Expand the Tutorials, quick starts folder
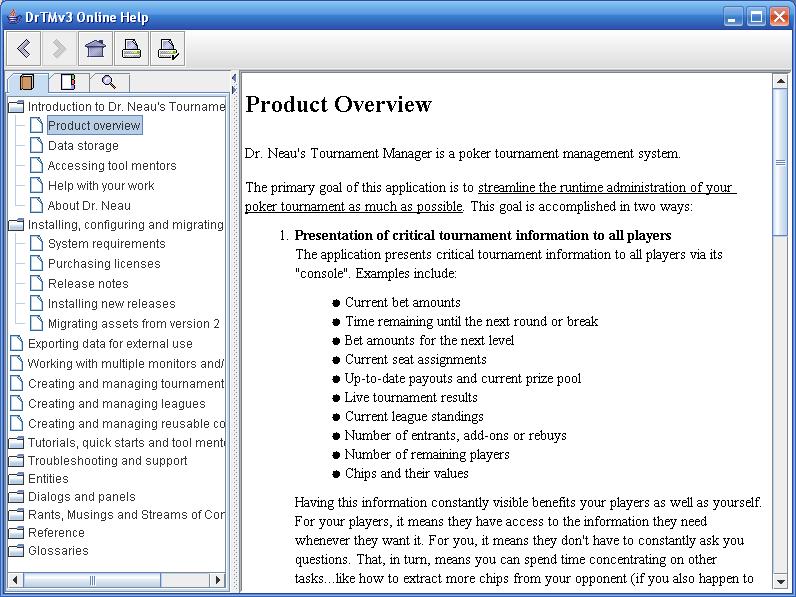Viewport: 796px width, 597px height. pos(16,443)
